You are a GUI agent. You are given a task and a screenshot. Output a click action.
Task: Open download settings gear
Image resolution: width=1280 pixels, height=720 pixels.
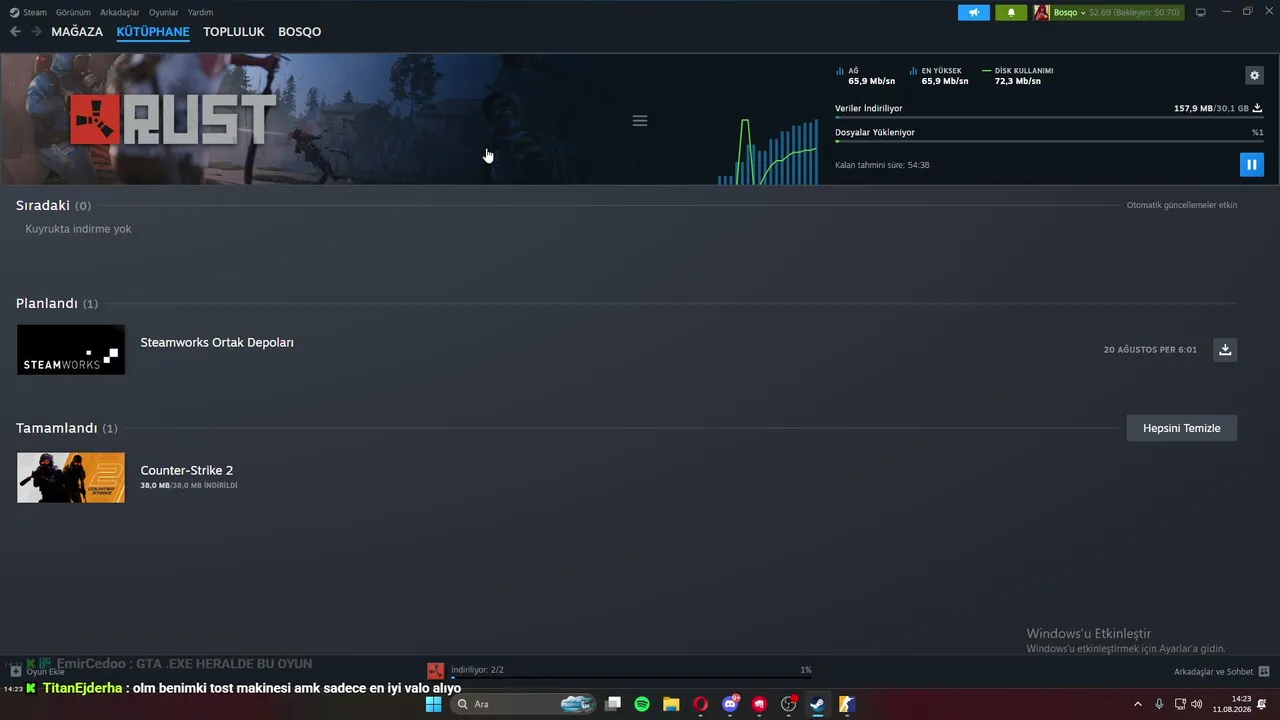click(1255, 75)
